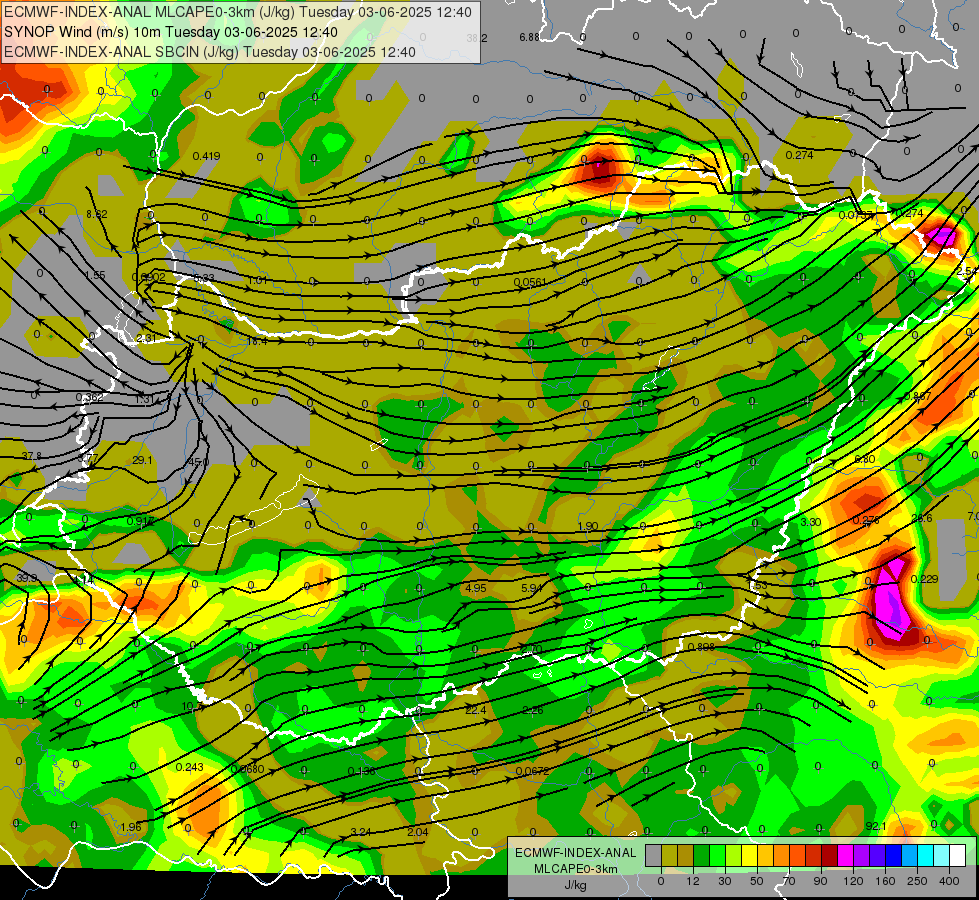Click the map value 1.55
The width and height of the screenshot is (979, 900).
point(95,275)
